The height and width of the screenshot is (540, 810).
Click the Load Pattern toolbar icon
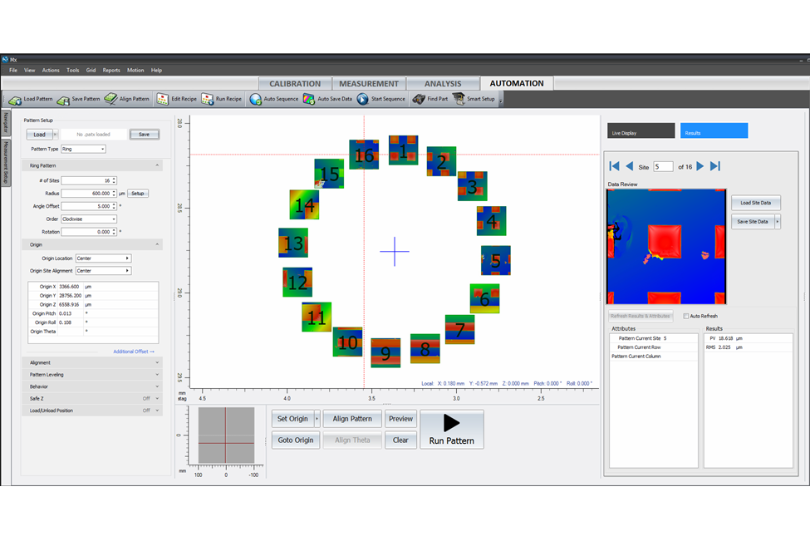pos(15,99)
